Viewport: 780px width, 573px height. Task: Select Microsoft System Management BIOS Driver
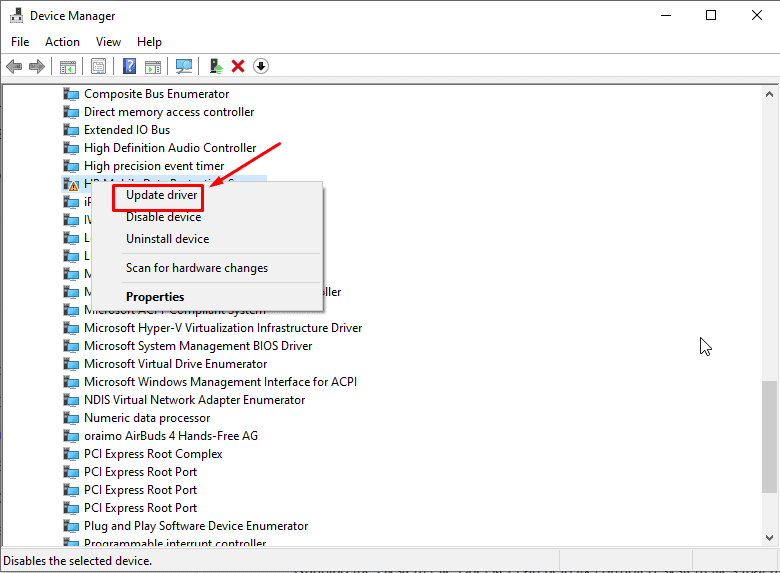198,346
